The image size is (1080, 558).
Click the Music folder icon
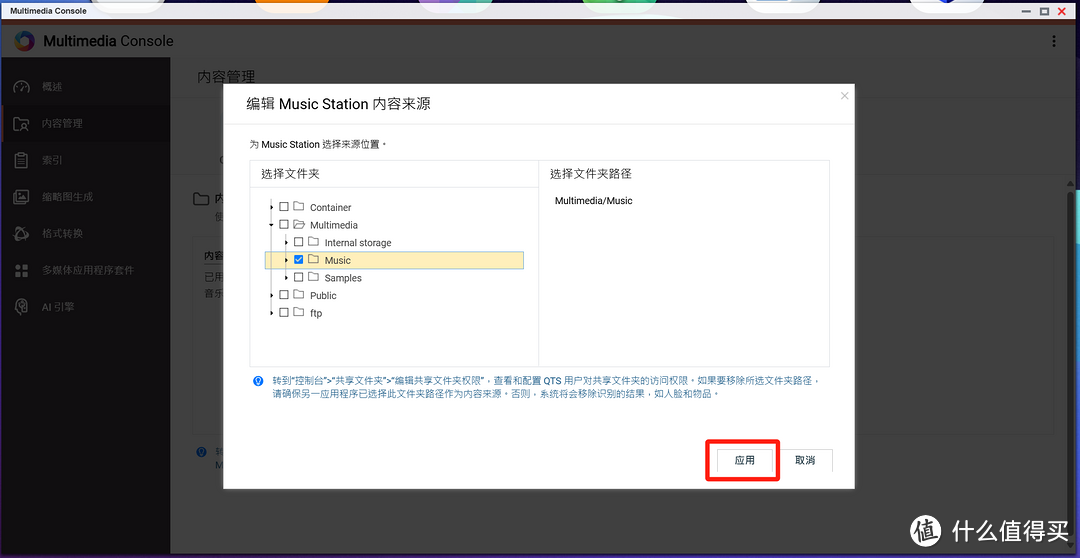point(313,260)
